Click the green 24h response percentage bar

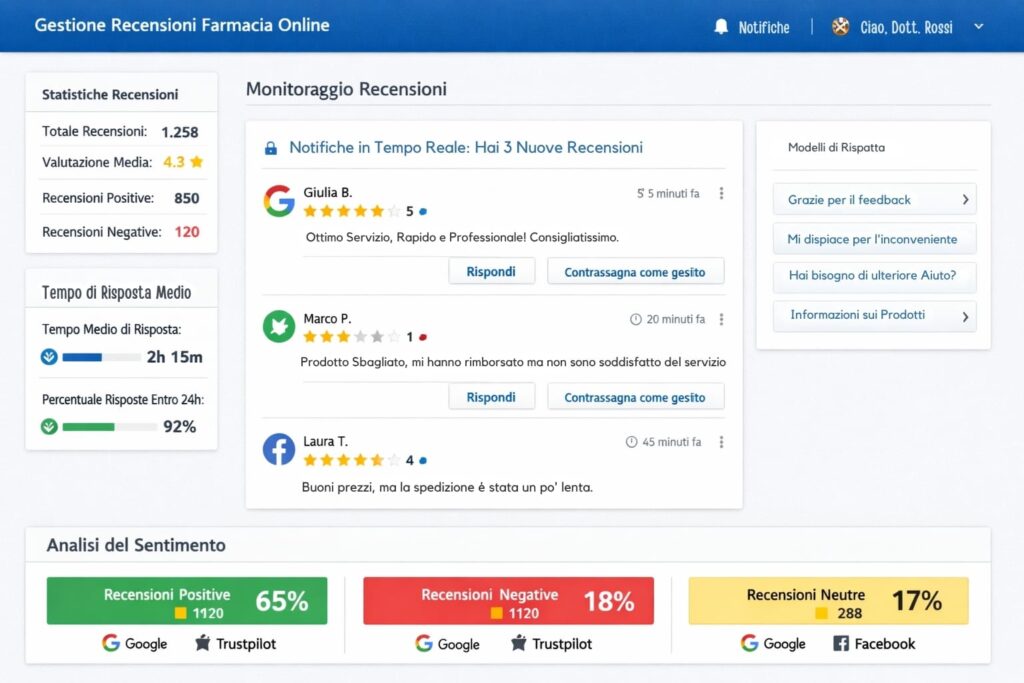(108, 427)
